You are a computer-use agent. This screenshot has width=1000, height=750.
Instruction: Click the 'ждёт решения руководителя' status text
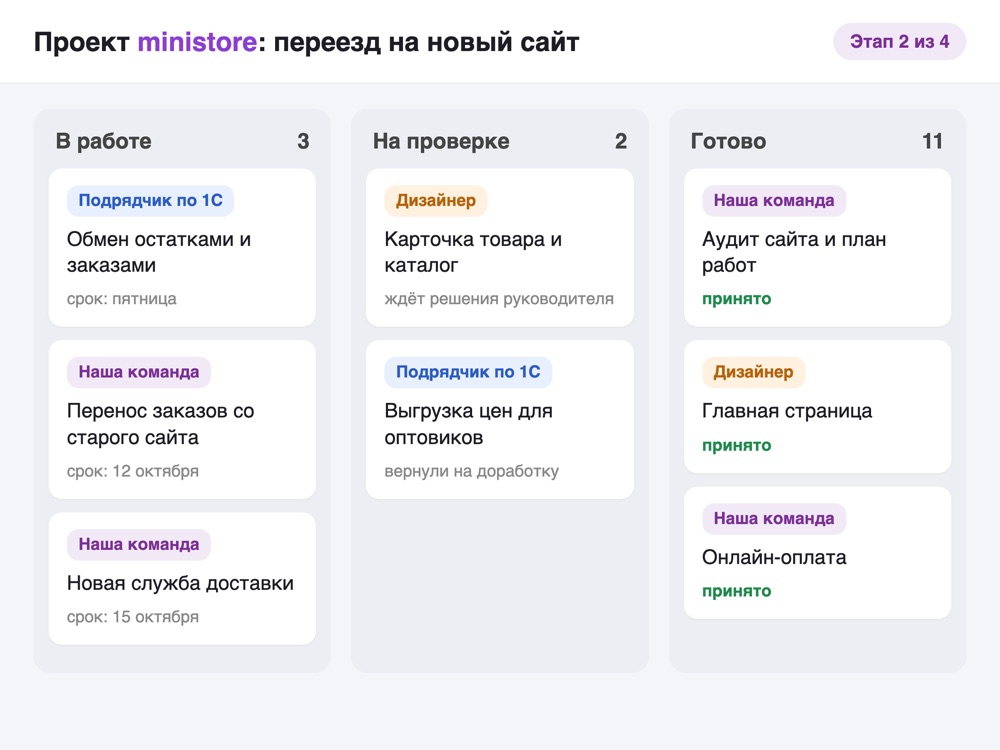click(x=499, y=298)
